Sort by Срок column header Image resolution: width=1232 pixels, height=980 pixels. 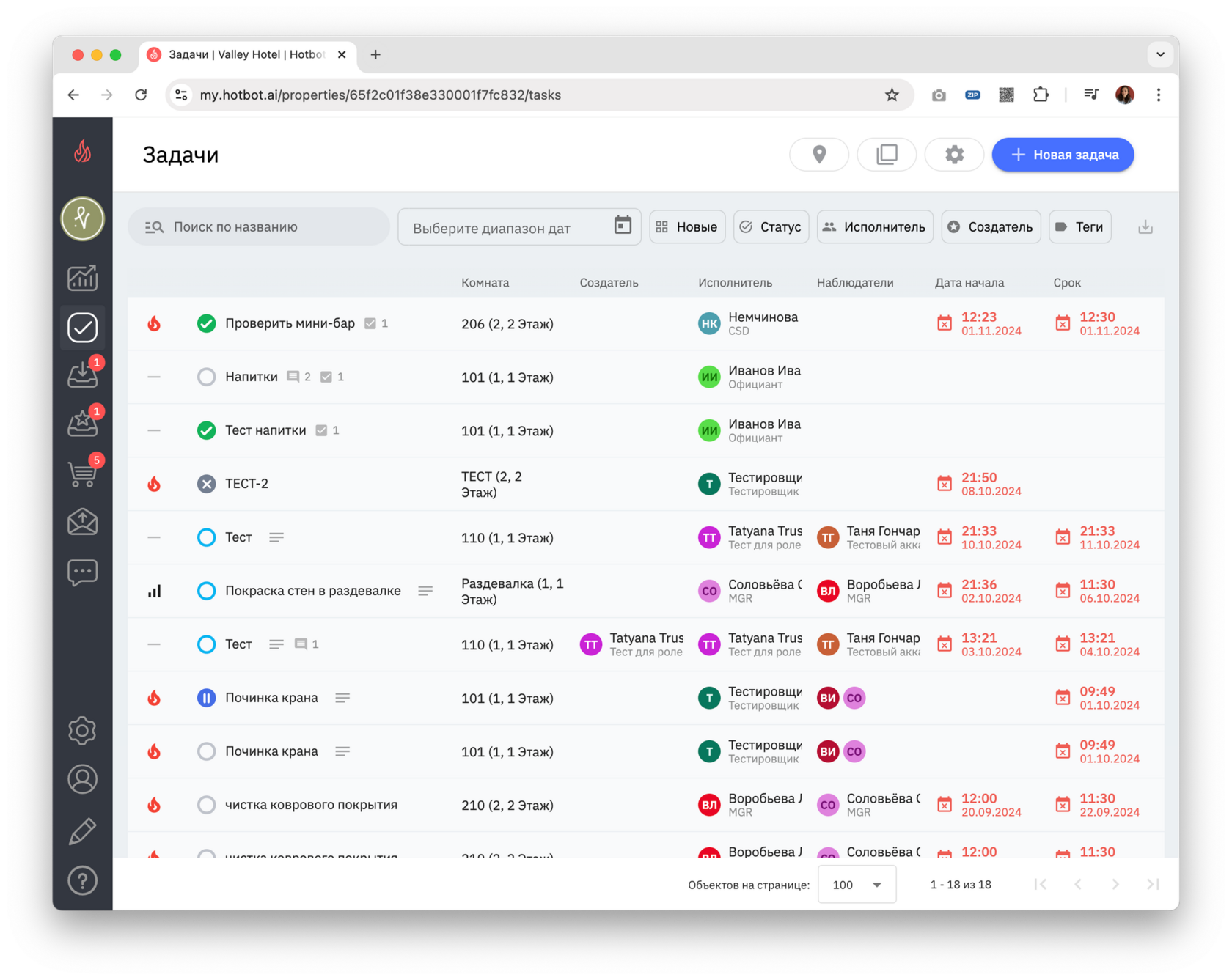click(1067, 283)
